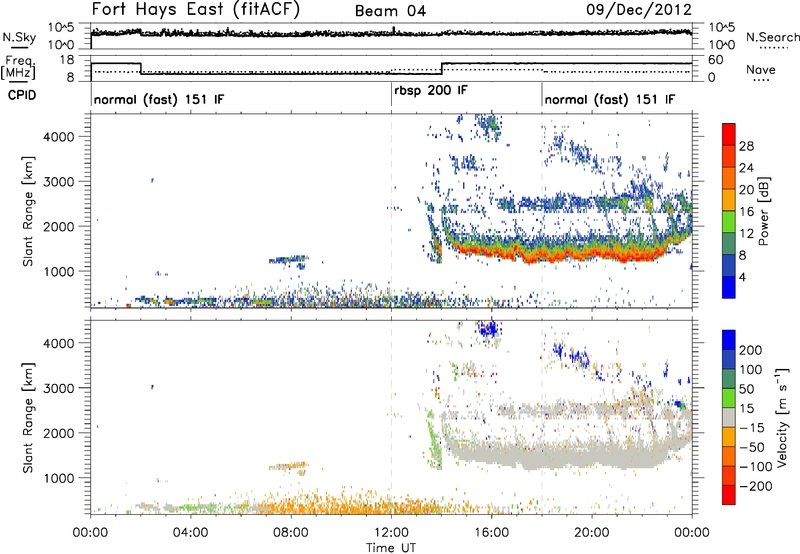The image size is (800, 554).
Task: Click the noise trace in the N.Sky panel
Action: [391, 34]
